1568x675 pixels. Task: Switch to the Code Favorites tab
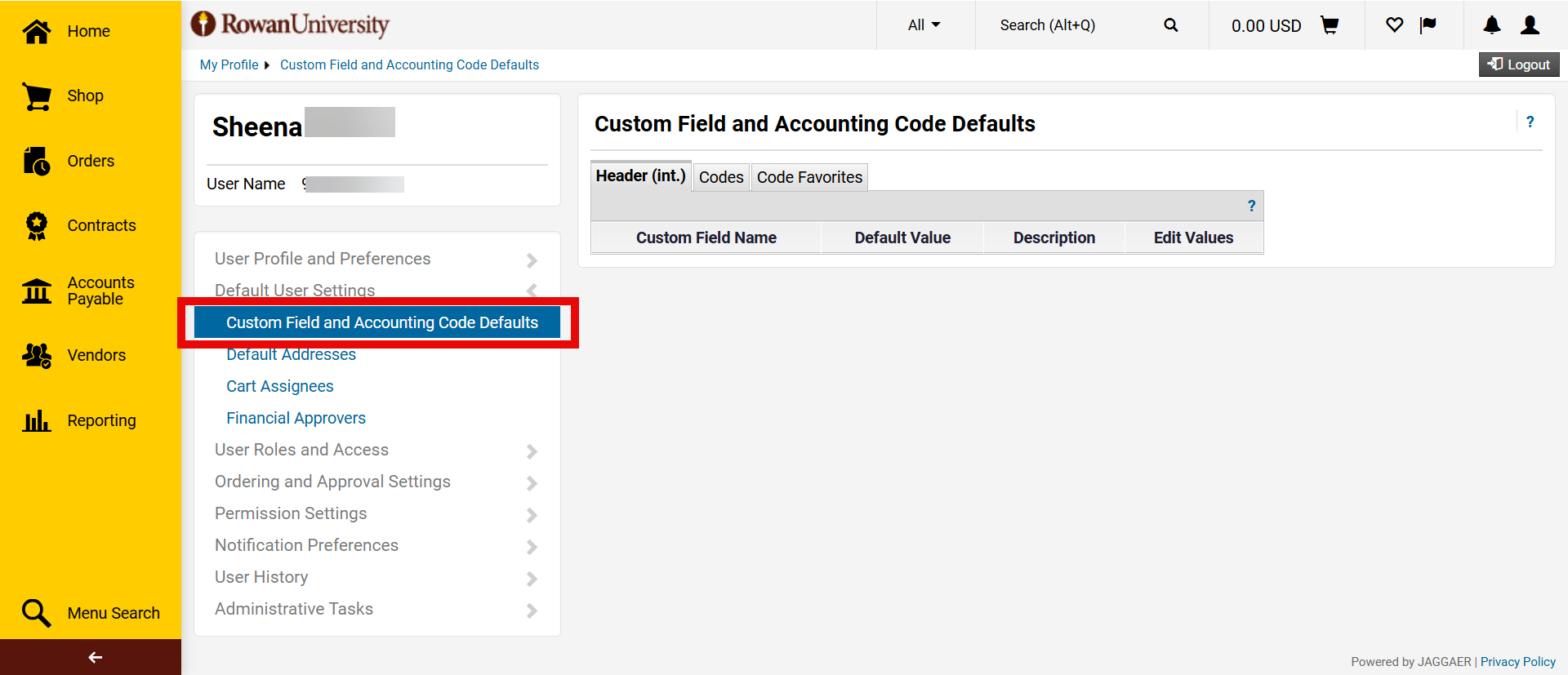(808, 177)
